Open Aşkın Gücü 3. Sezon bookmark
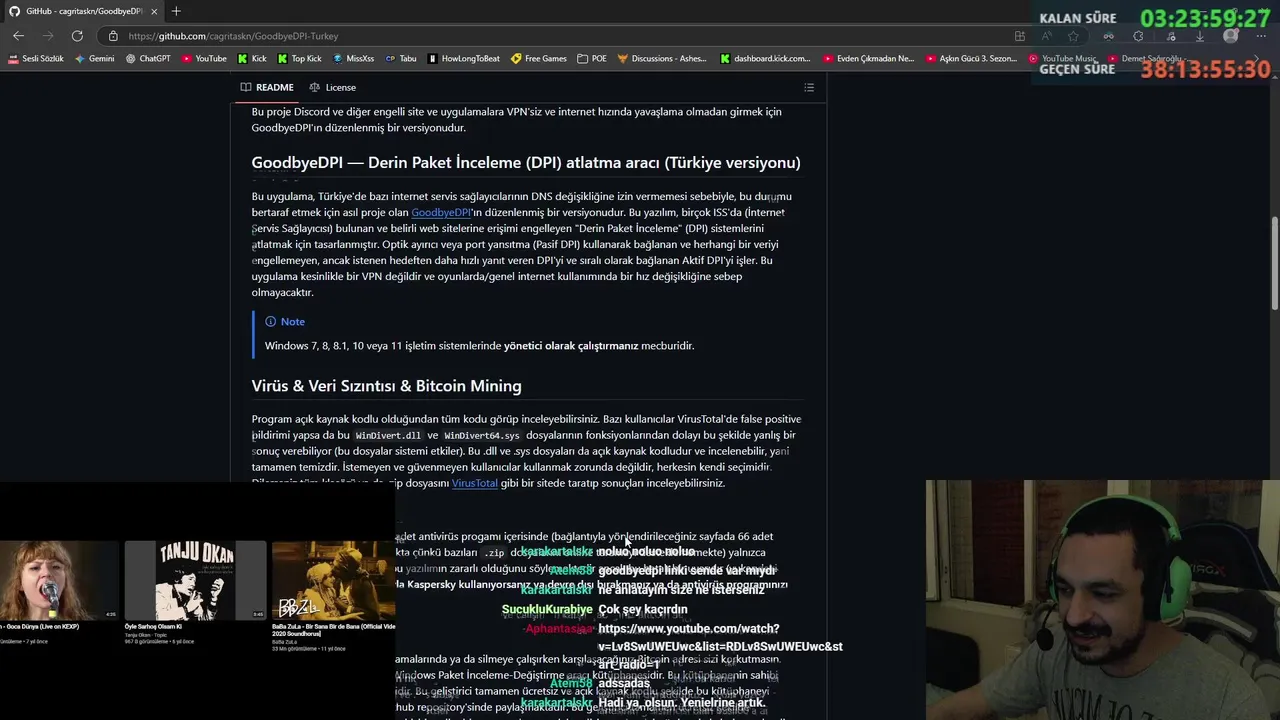Viewport: 1280px width, 720px height. coord(971,58)
